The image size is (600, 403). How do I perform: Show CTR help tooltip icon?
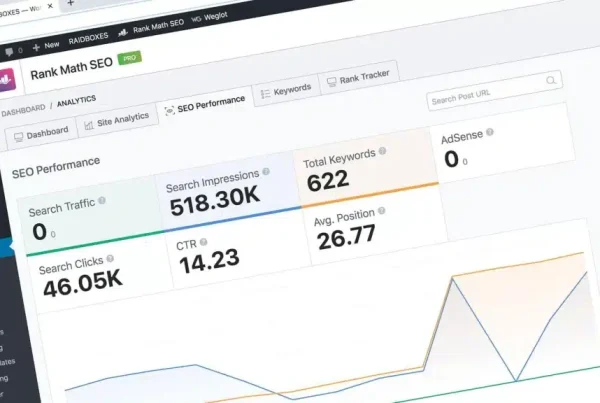point(204,242)
